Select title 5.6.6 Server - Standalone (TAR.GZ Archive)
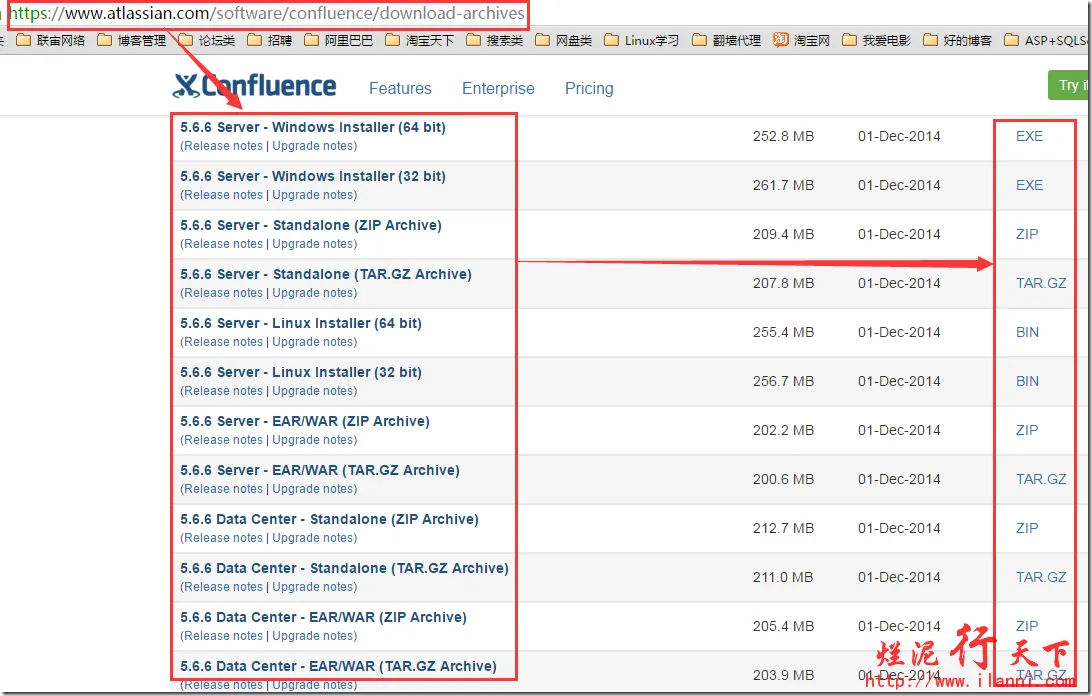This screenshot has height=696, width=1092. click(326, 274)
